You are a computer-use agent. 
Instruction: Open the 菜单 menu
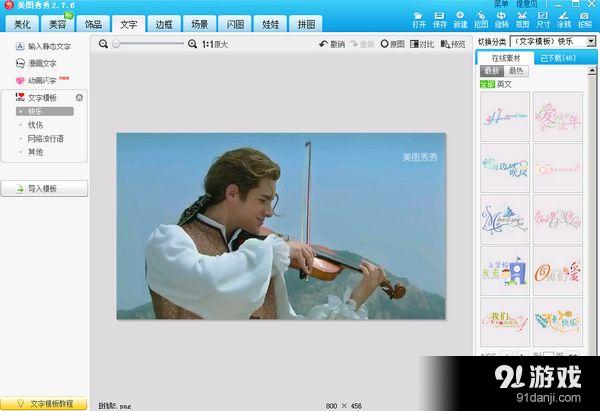(501, 4)
